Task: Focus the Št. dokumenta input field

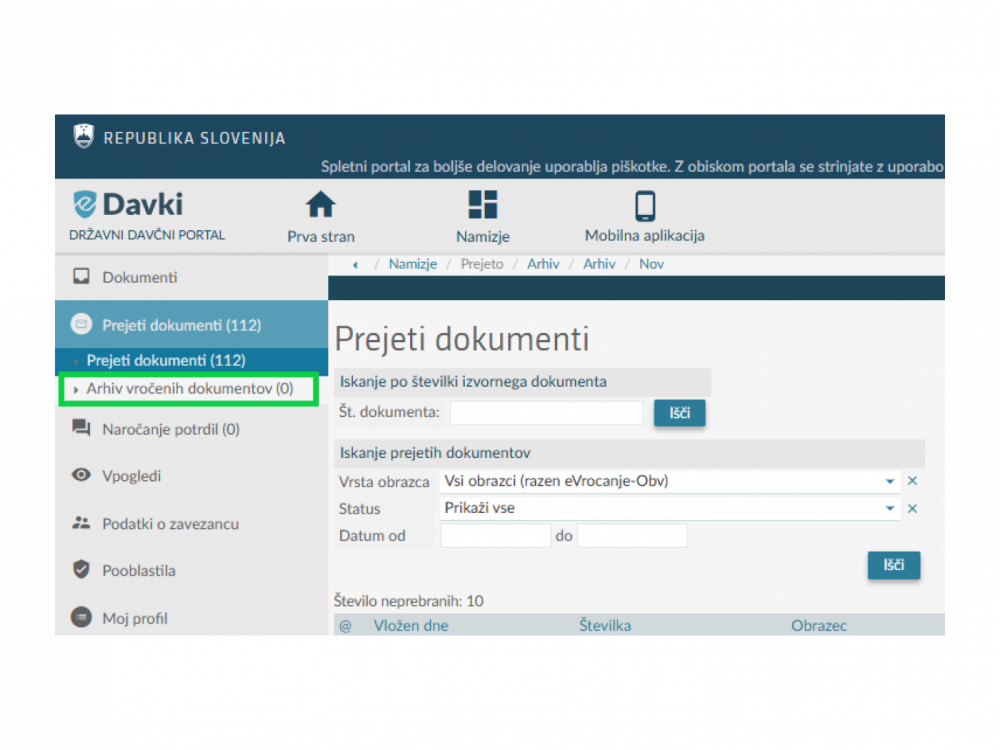Action: point(547,413)
